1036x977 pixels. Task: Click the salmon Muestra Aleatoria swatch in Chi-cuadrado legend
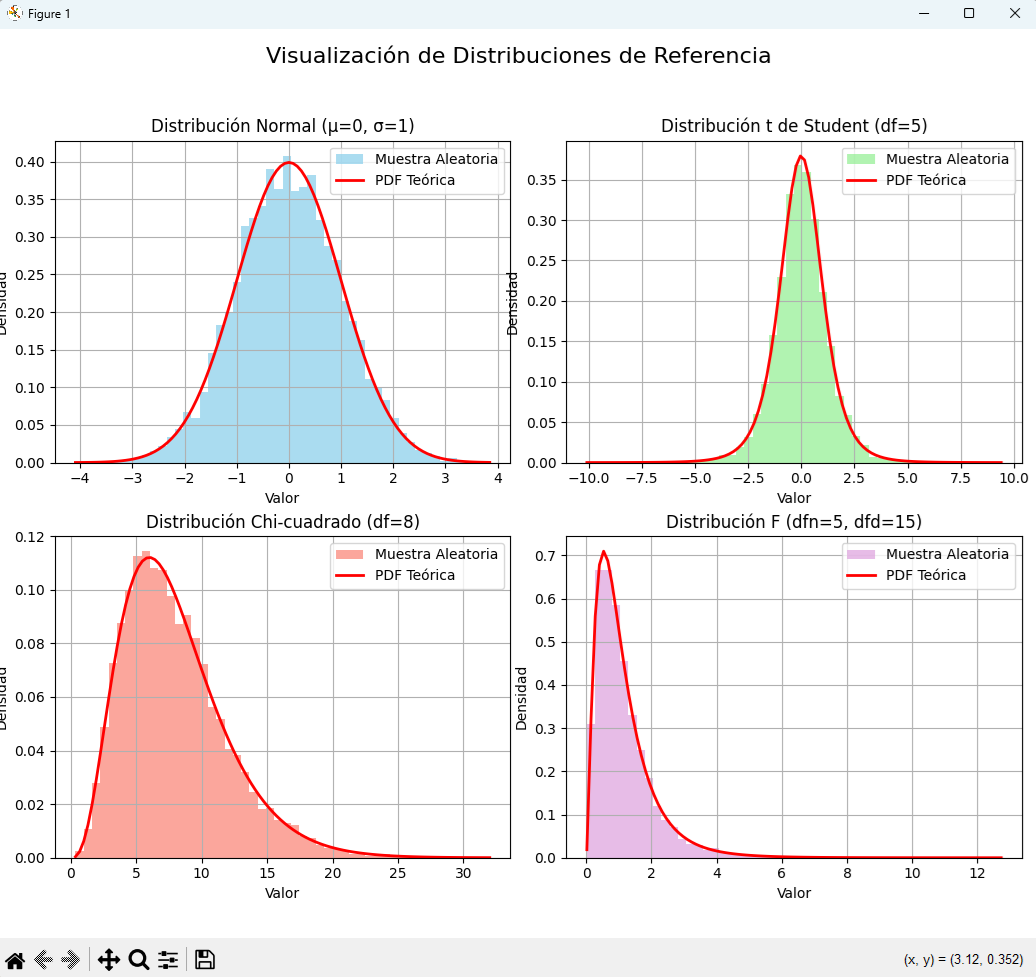[x=350, y=555]
